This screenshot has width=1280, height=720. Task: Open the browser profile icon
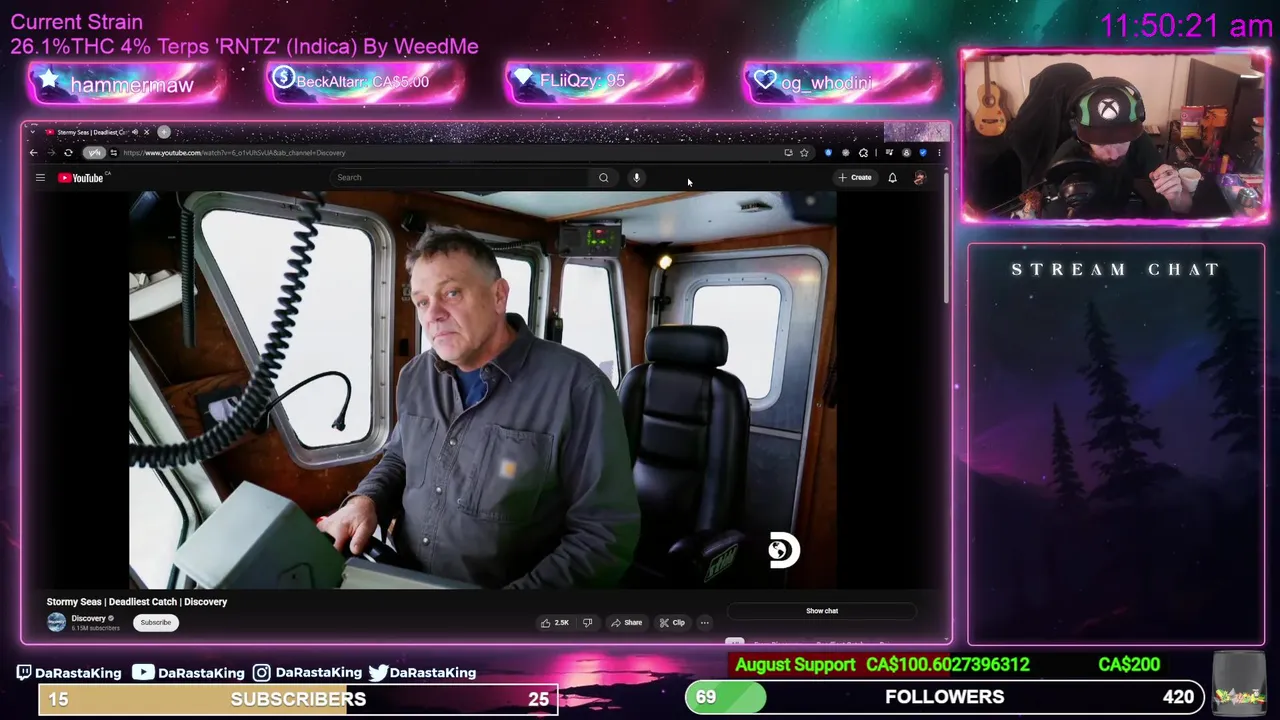click(906, 153)
